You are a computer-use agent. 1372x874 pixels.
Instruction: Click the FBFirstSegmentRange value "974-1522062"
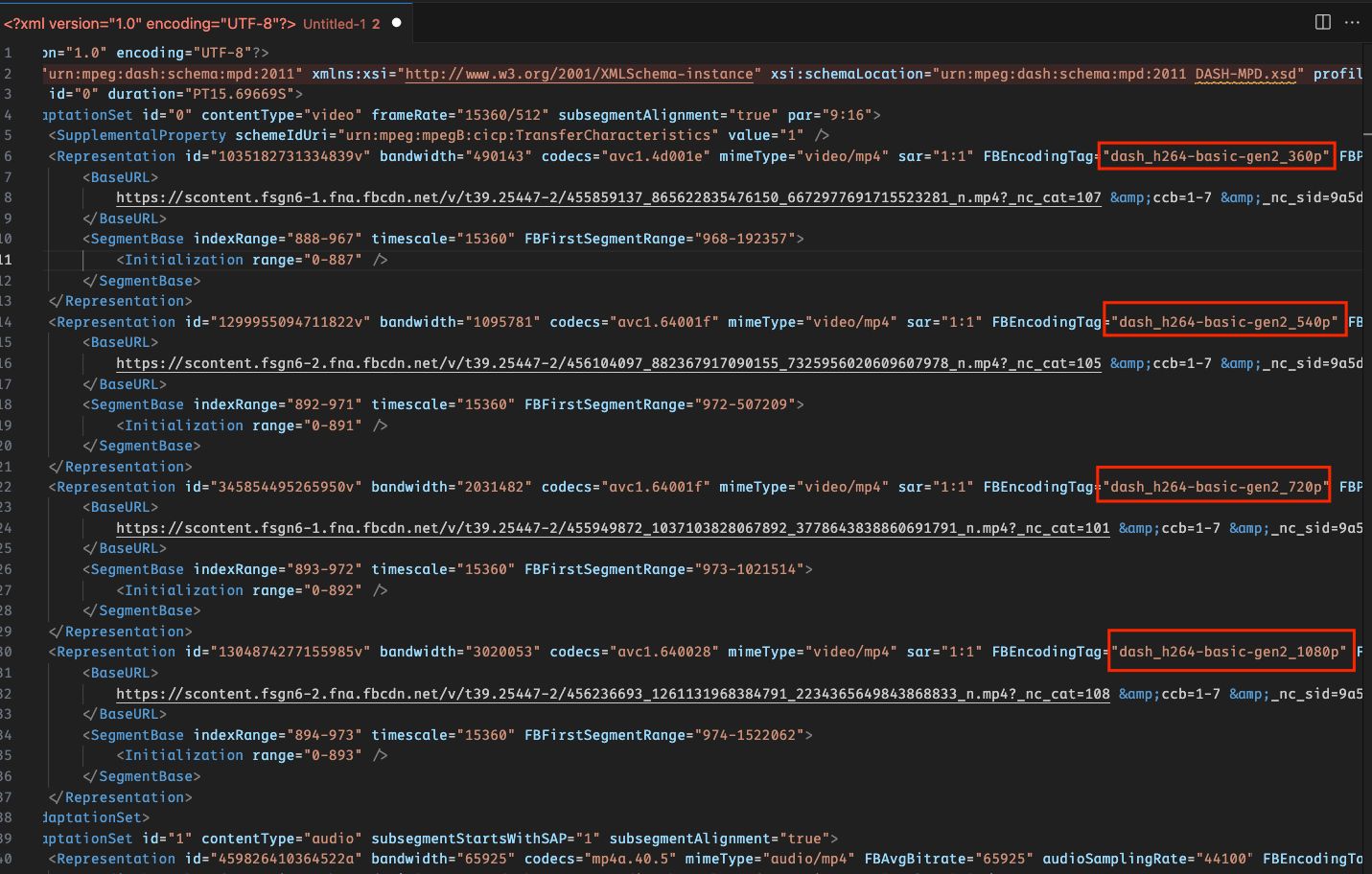(741, 735)
